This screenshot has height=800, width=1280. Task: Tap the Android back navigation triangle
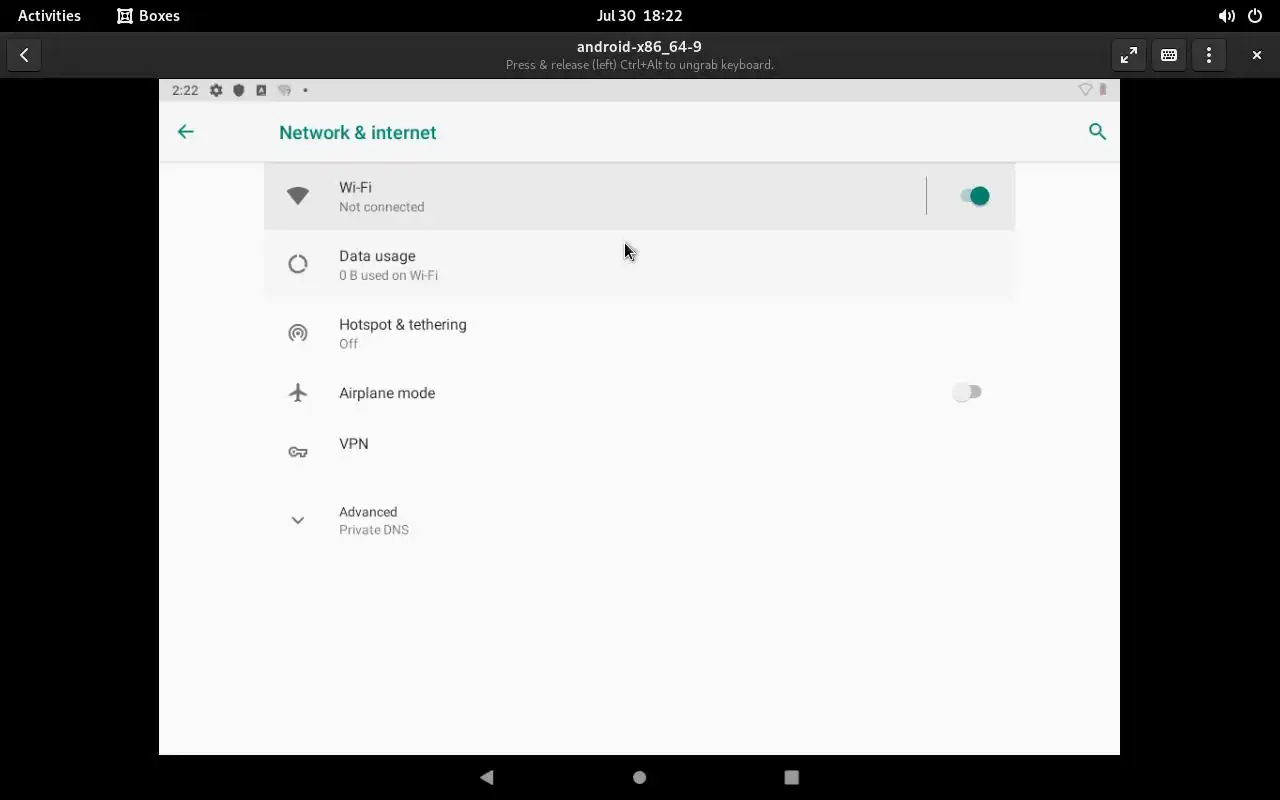point(487,777)
